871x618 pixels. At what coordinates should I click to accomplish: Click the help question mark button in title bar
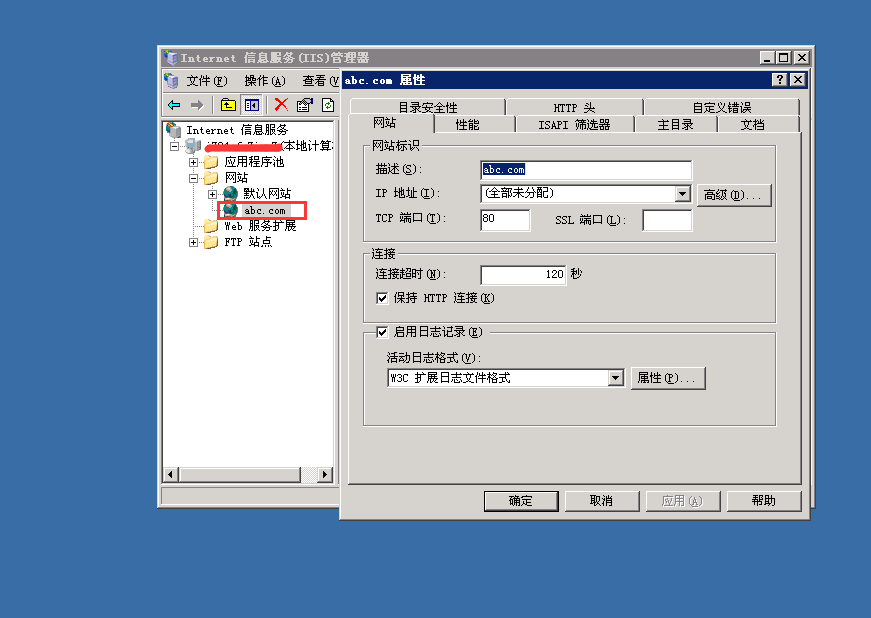779,80
